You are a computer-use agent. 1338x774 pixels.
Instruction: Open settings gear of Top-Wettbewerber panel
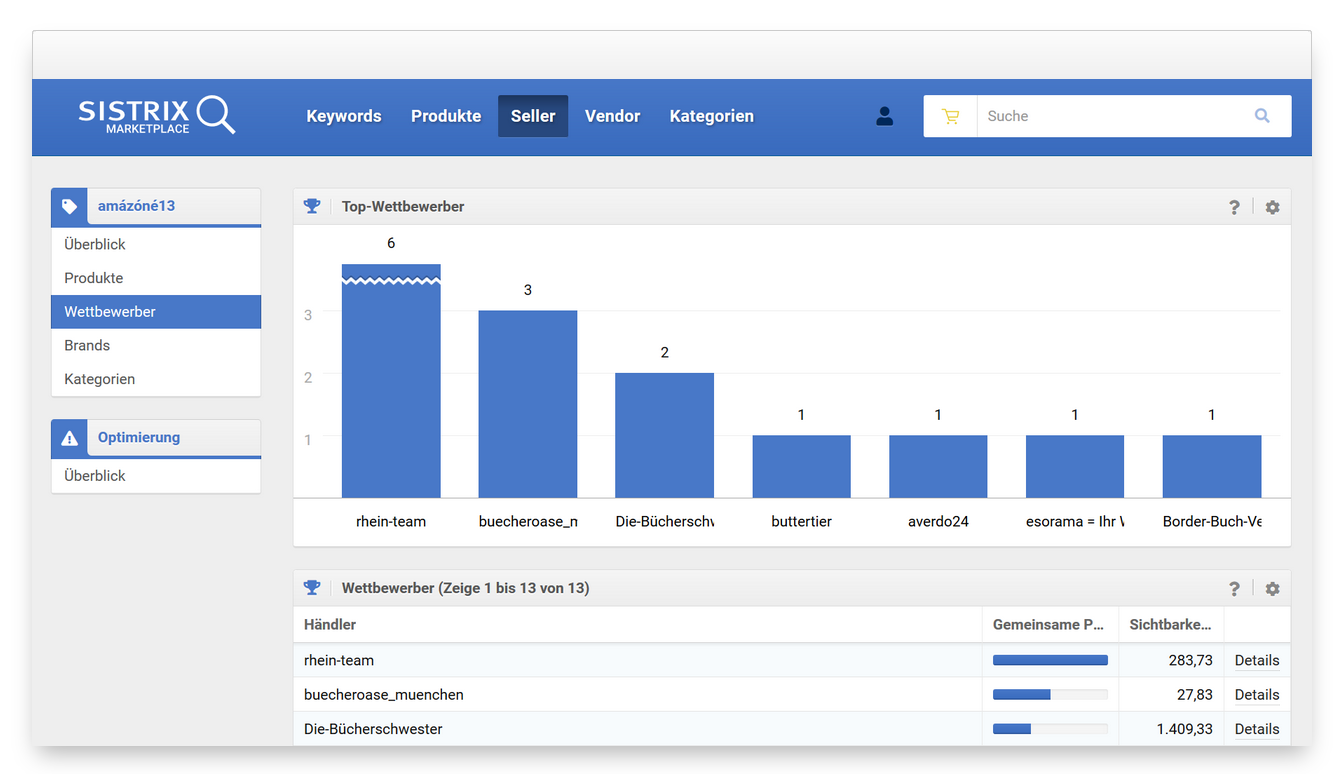point(1272,207)
